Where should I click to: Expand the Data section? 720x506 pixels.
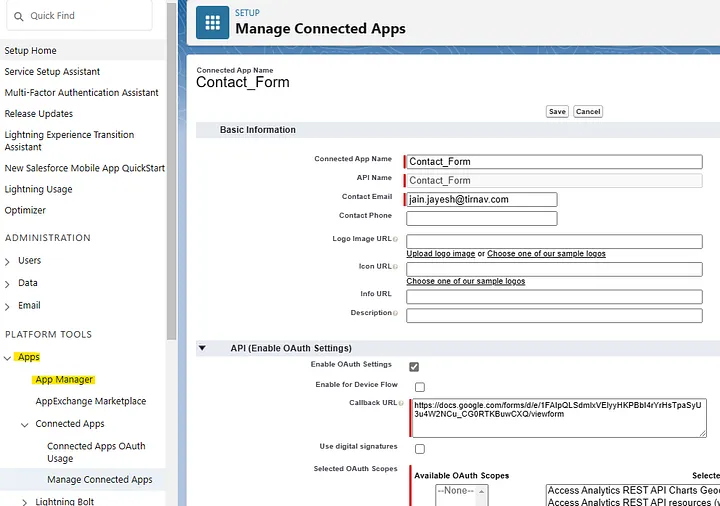click(x=7, y=284)
